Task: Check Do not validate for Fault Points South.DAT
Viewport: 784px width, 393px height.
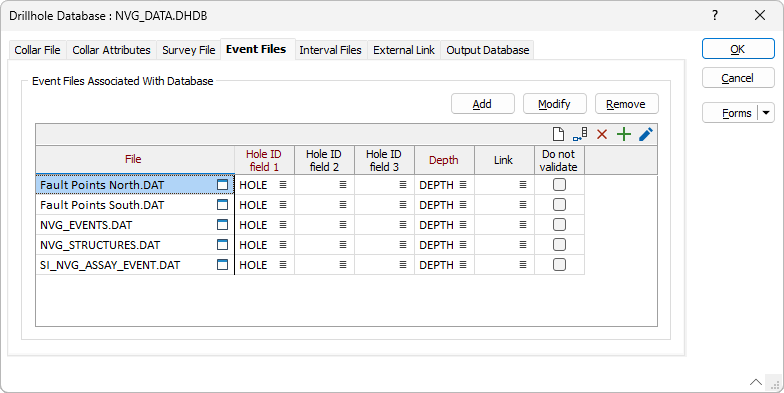Action: pos(559,205)
